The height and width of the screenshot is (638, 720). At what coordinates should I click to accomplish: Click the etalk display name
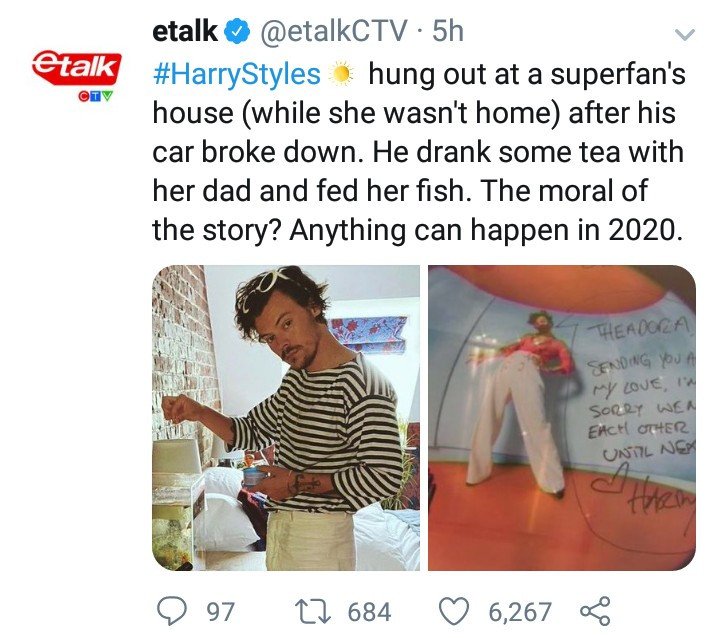(x=185, y=31)
